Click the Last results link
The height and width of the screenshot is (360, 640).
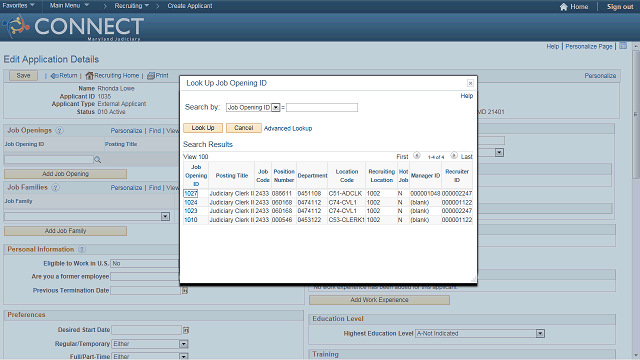coord(467,157)
